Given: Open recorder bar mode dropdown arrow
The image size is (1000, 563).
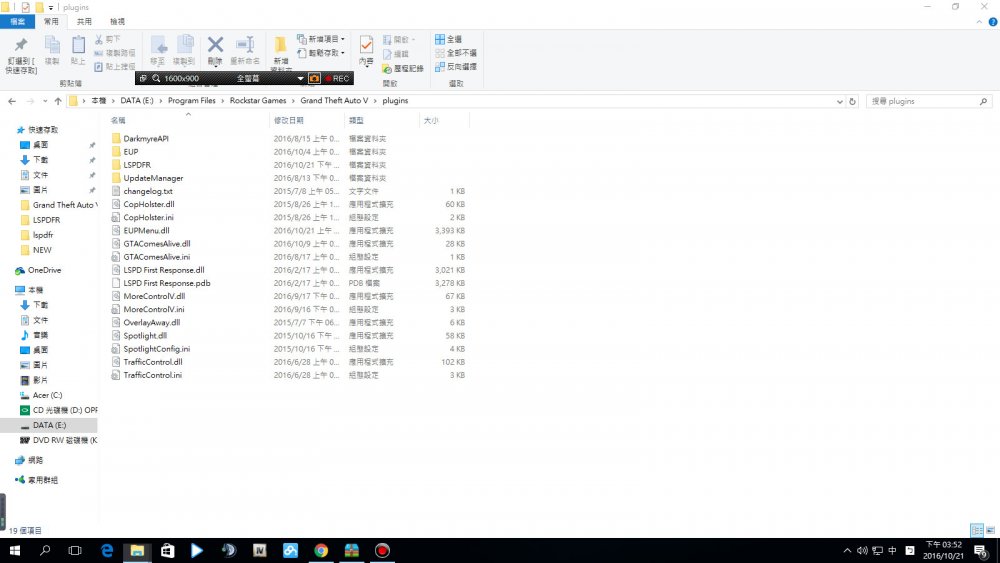Looking at the screenshot, I should click(x=300, y=78).
